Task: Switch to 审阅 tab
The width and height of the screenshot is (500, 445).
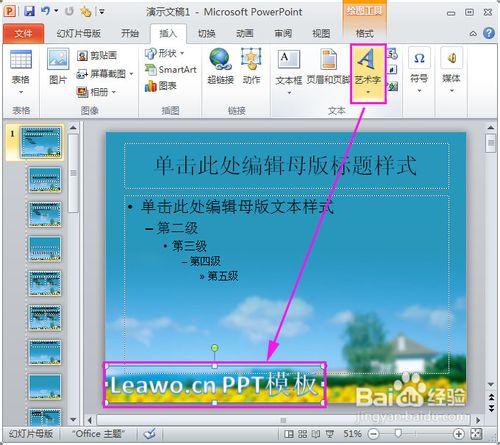Action: (x=283, y=34)
